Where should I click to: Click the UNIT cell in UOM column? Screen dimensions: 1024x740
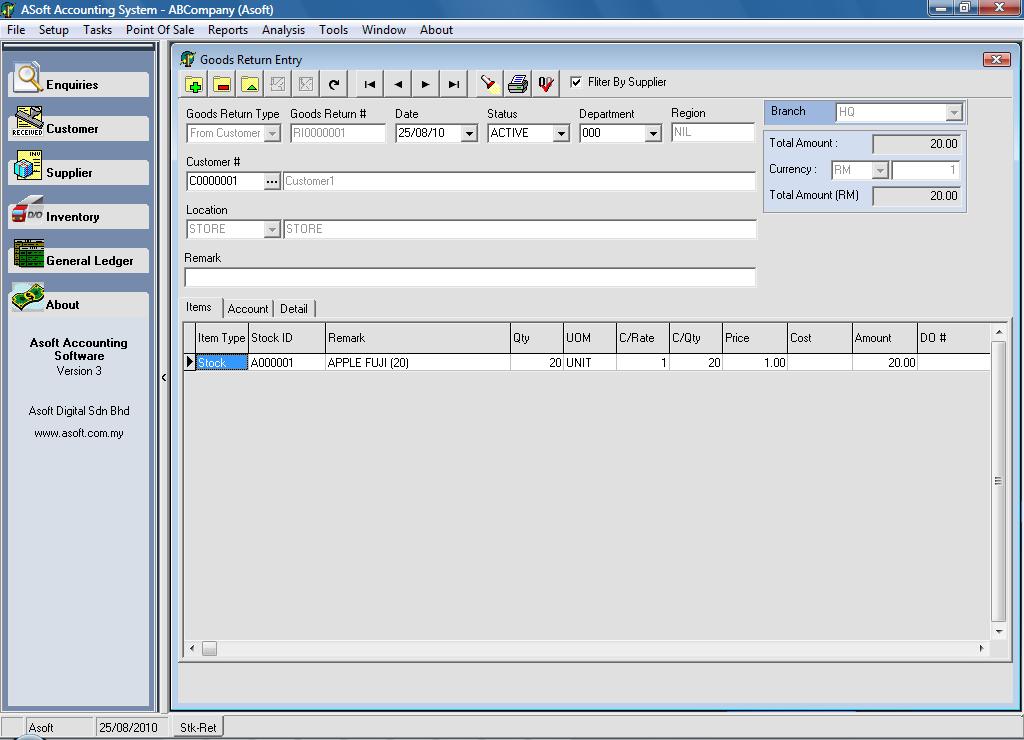click(590, 362)
